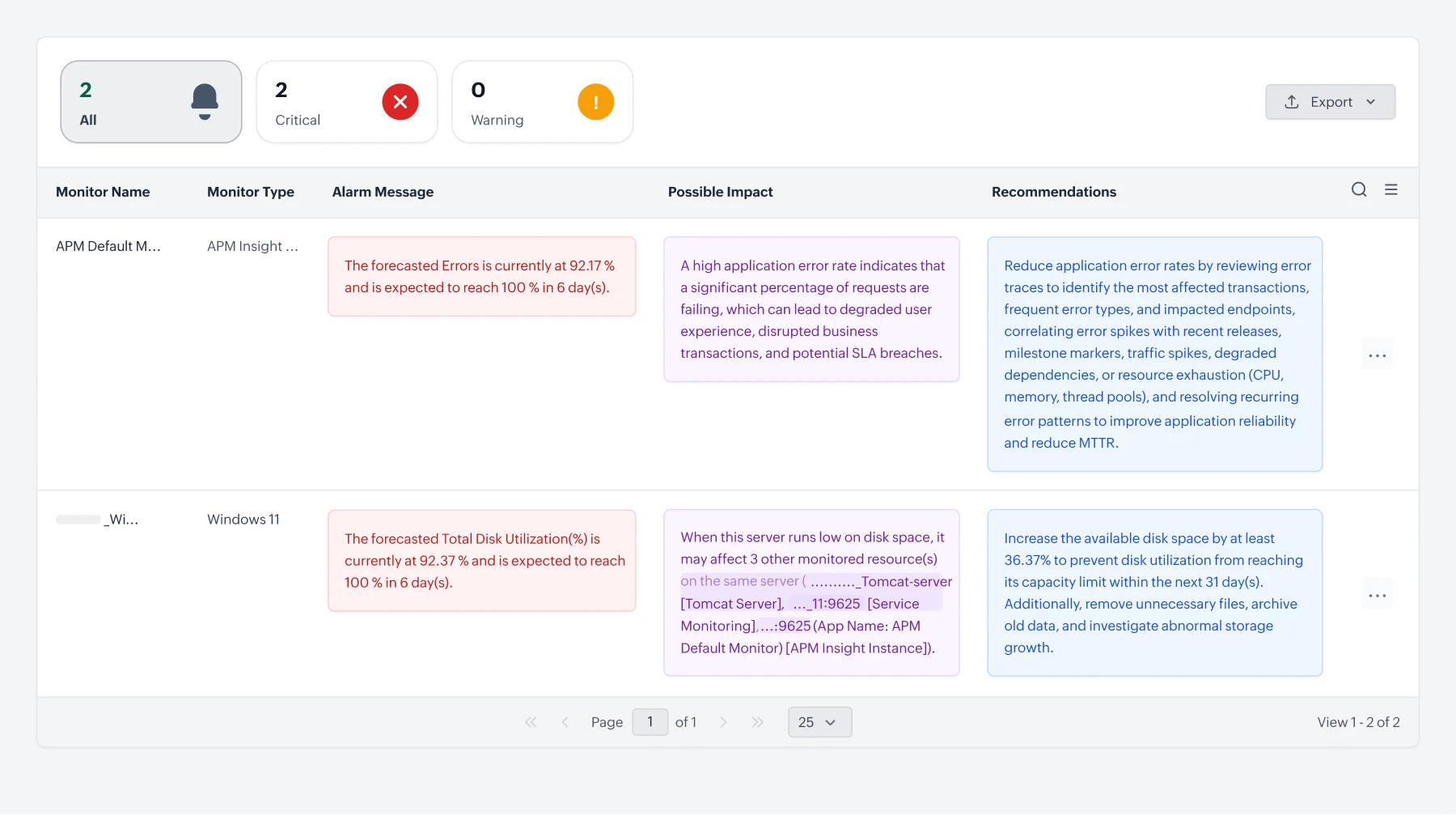The image size is (1456, 815).
Task: Click the Recommendations column header
Action: [x=1054, y=192]
